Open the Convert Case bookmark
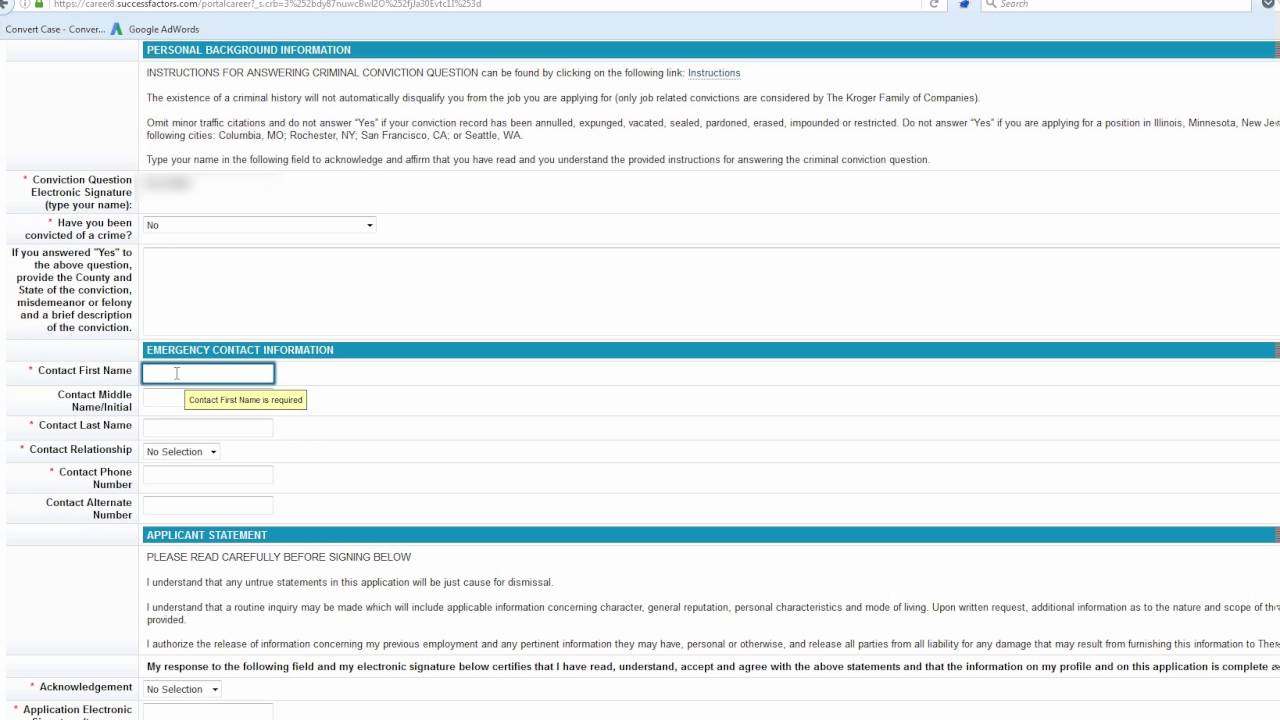The height and width of the screenshot is (720, 1280). tap(55, 29)
